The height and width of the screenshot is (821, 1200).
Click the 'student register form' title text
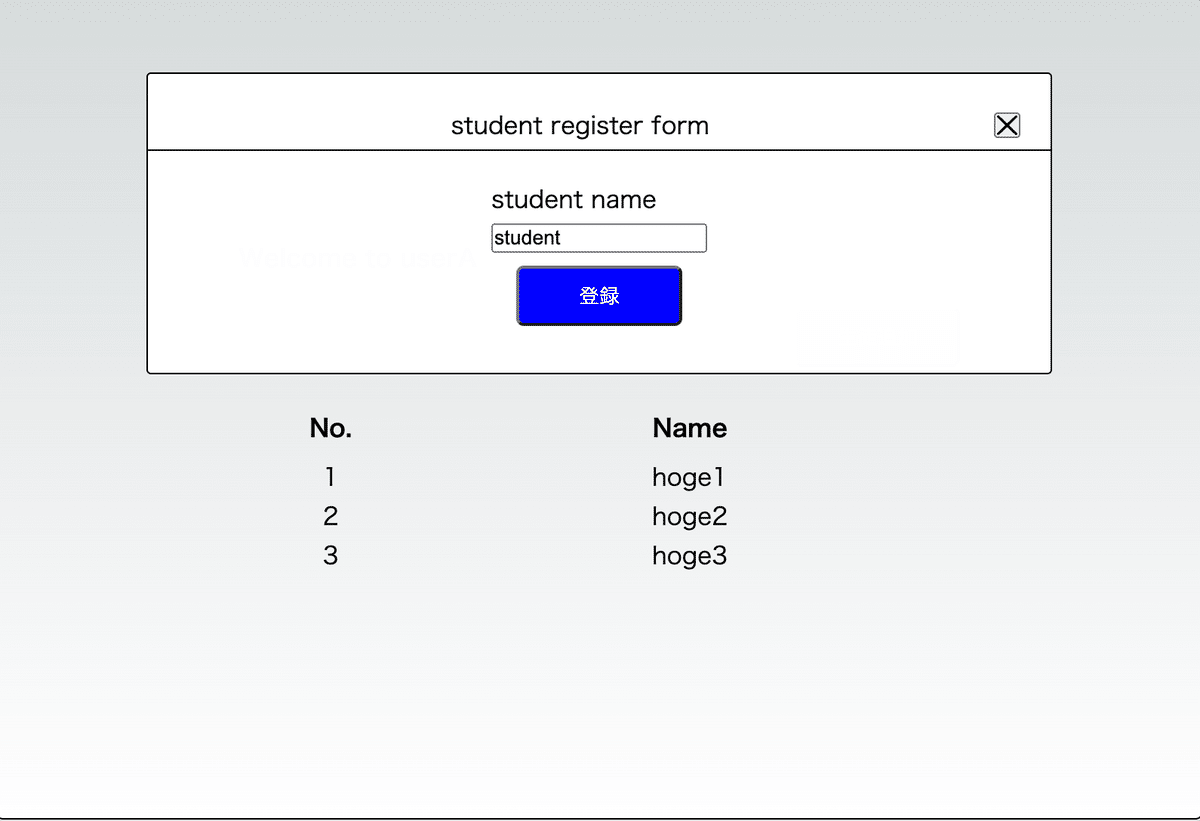pos(579,126)
